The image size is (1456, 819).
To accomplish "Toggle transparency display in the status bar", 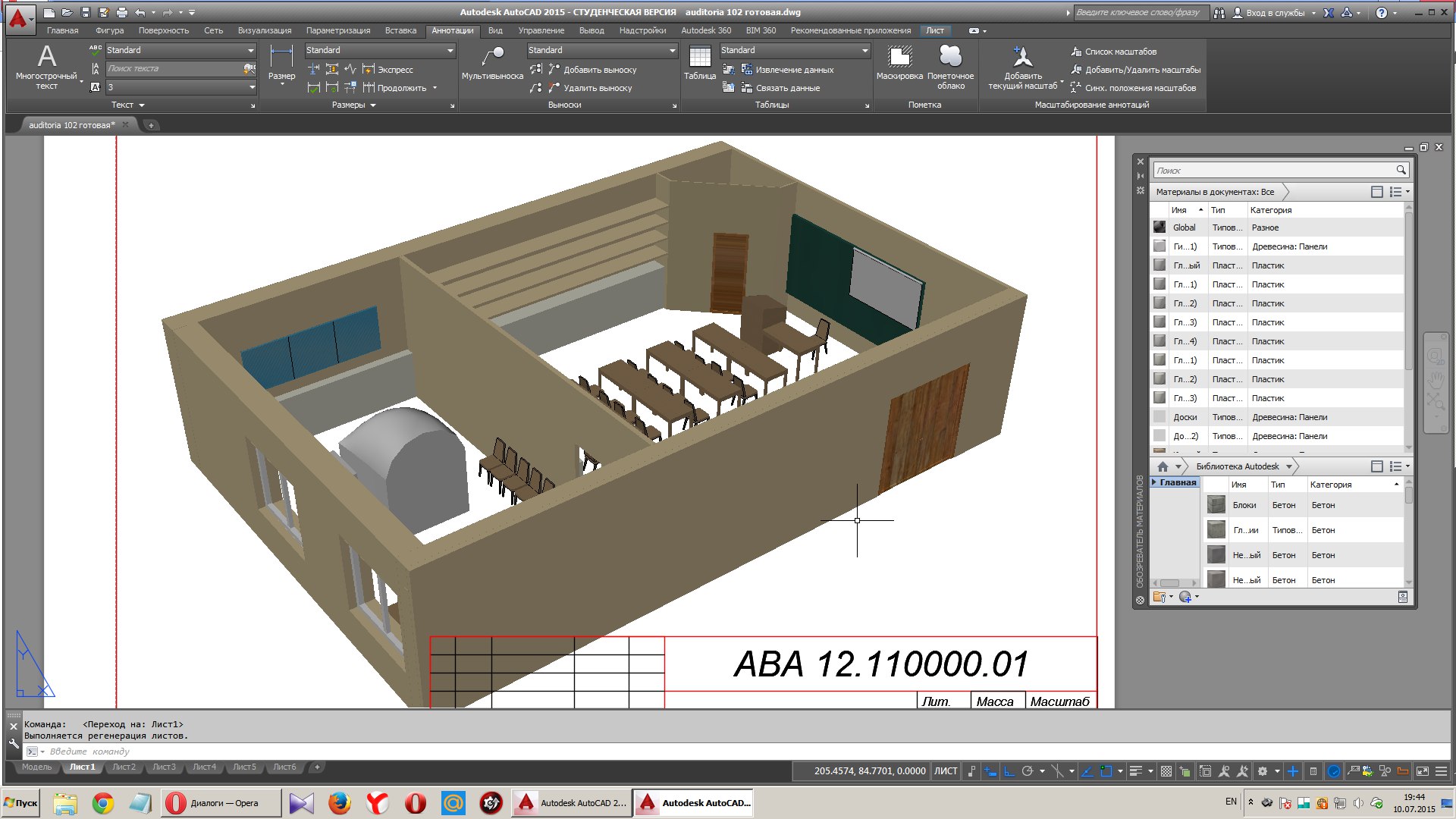I will (1166, 771).
